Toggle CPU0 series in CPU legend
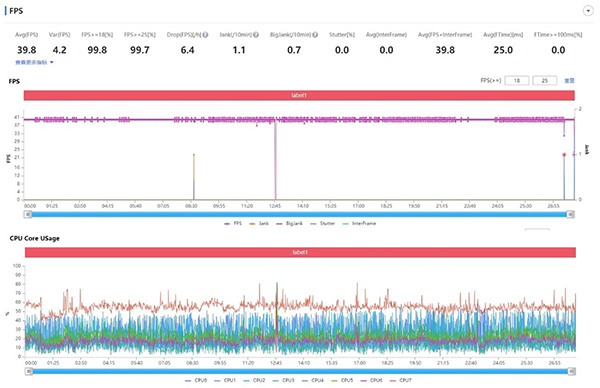Screen dimensions: 600x388 click(x=196, y=380)
